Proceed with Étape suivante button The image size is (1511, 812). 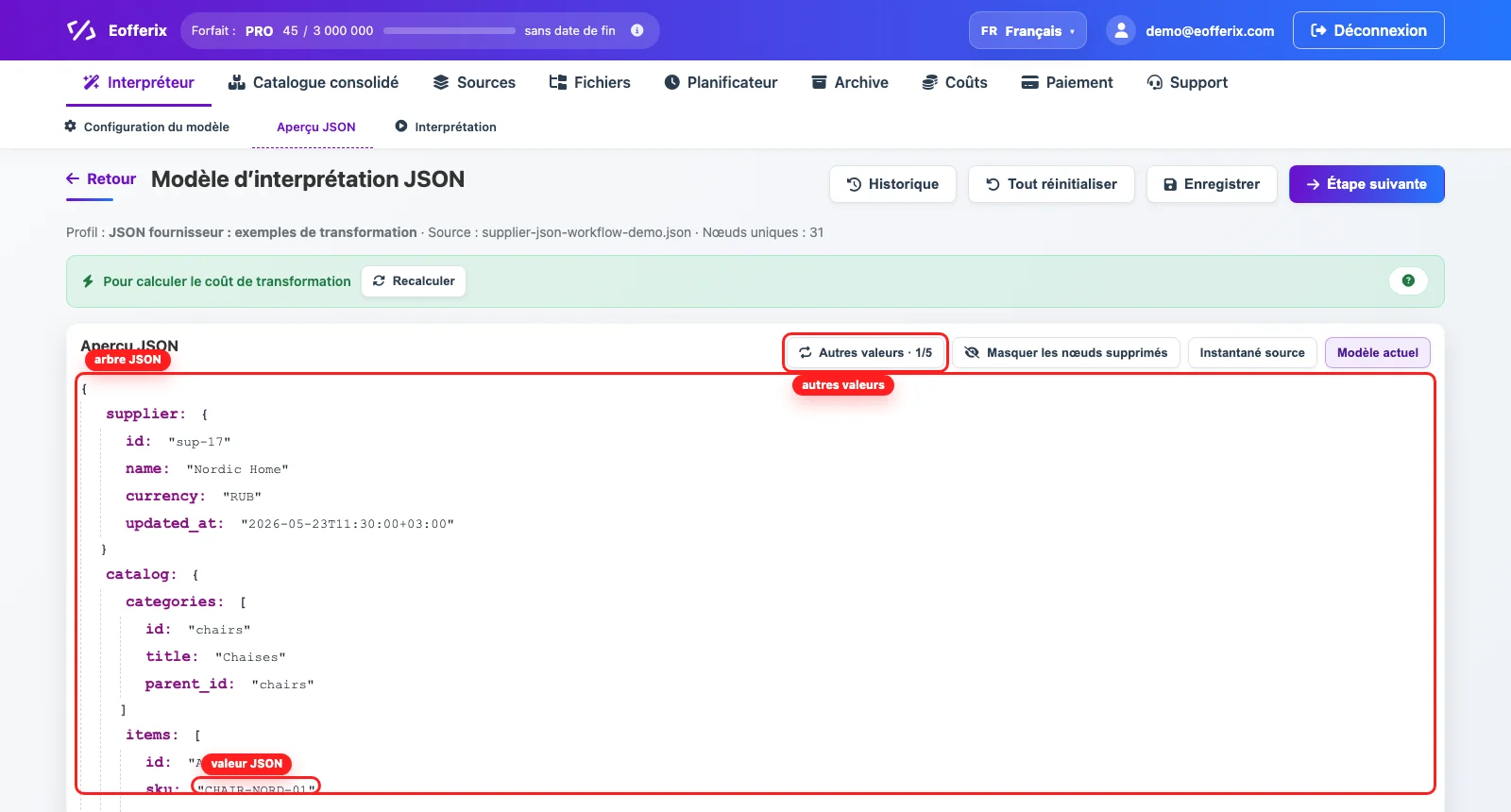(1367, 184)
